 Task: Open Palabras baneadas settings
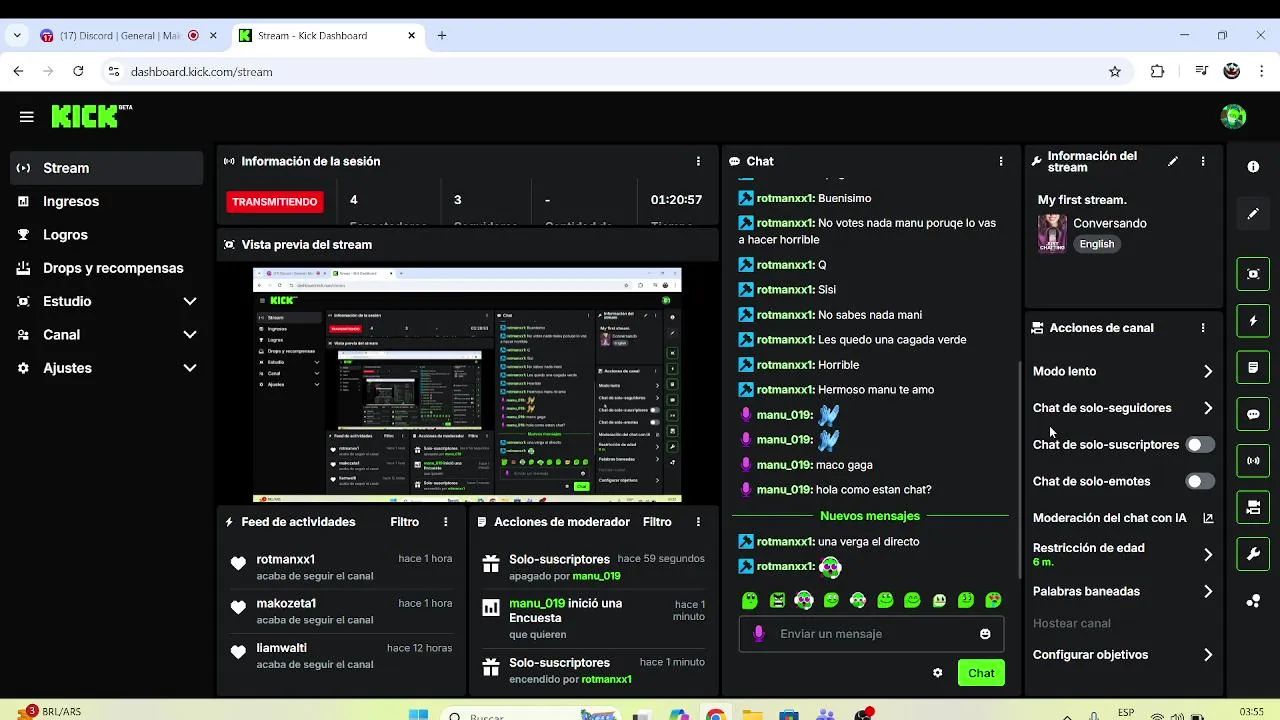[1124, 592]
